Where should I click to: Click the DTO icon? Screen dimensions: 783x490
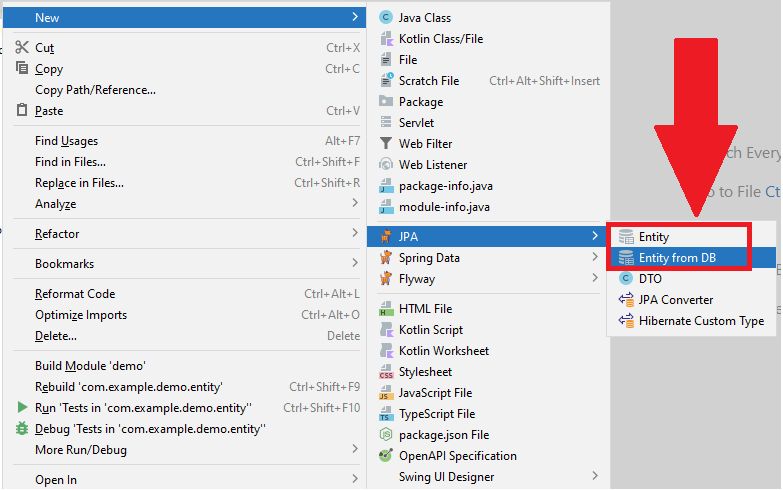[x=627, y=279]
